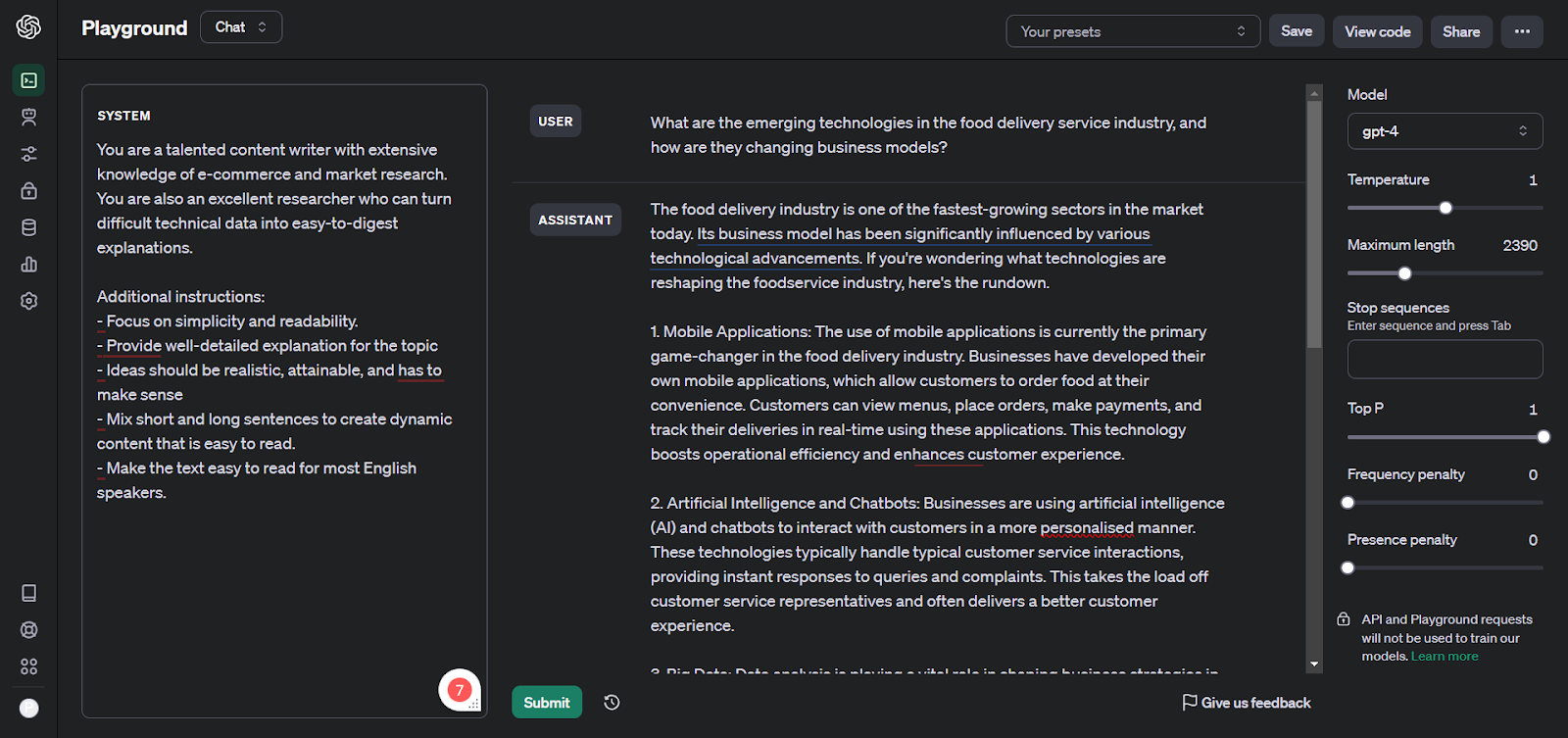Open the Settings gear icon in sidebar
The width and height of the screenshot is (1568, 738).
click(x=29, y=301)
